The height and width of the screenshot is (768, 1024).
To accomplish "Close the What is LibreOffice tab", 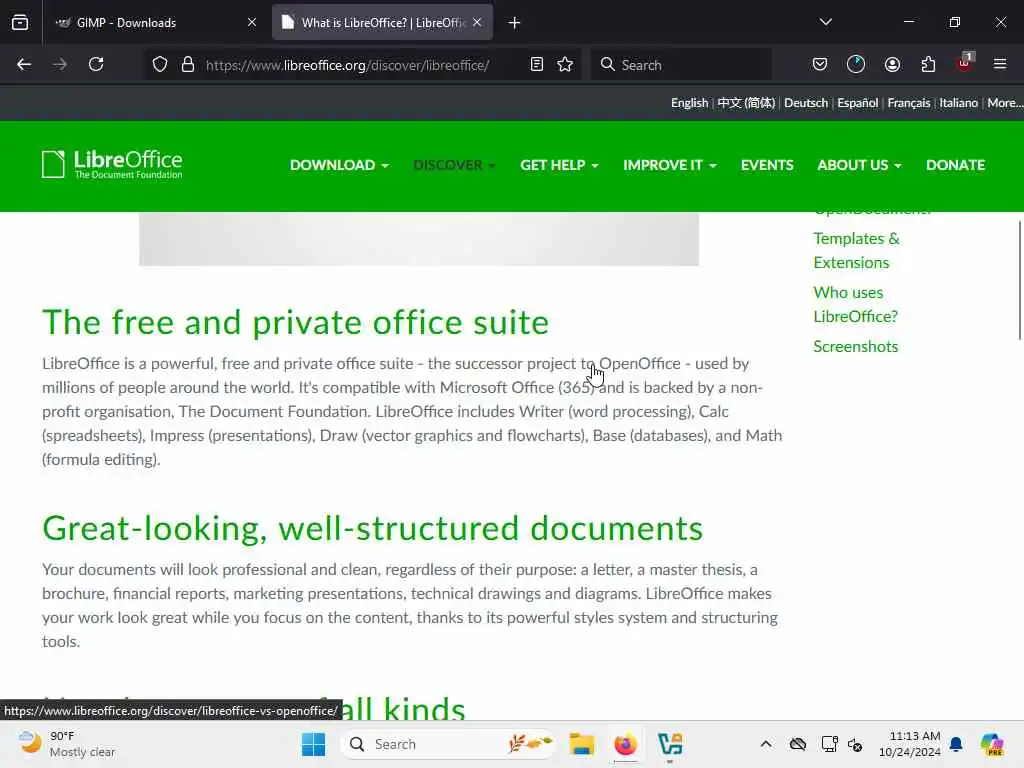I will coord(477,22).
